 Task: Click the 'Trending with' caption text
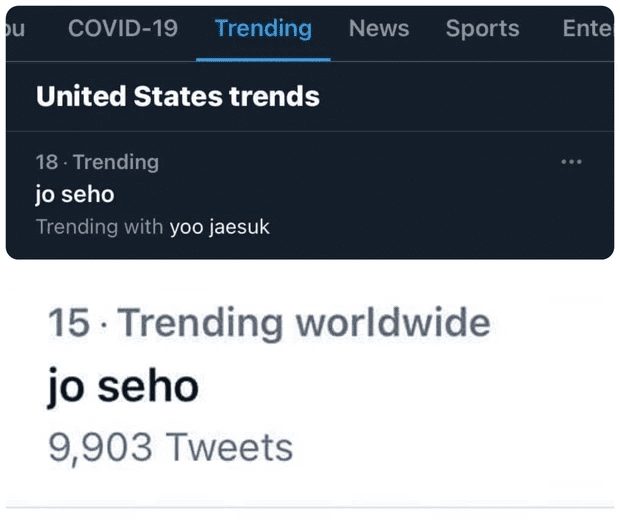click(x=100, y=227)
